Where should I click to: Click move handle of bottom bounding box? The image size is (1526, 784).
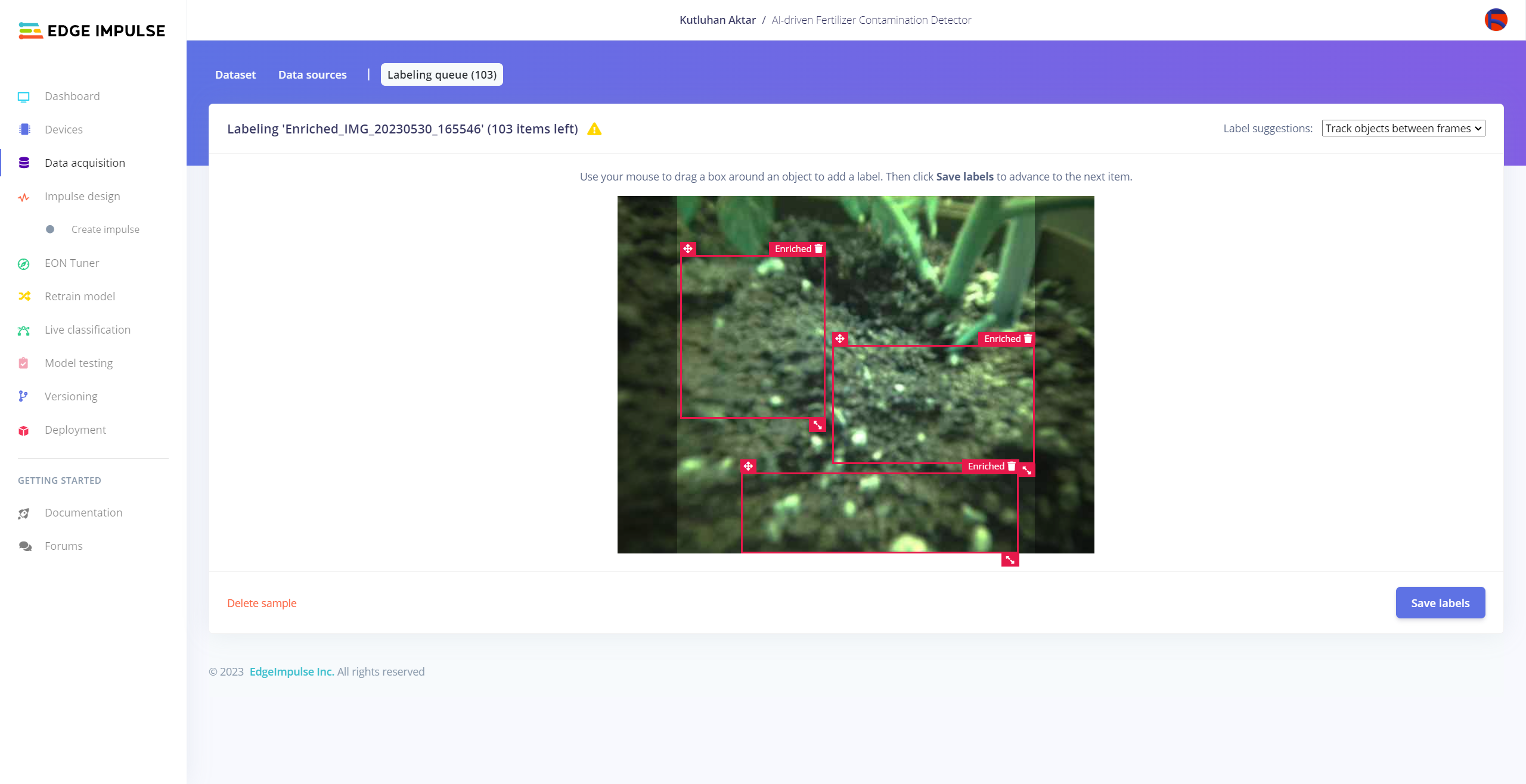[x=749, y=466]
